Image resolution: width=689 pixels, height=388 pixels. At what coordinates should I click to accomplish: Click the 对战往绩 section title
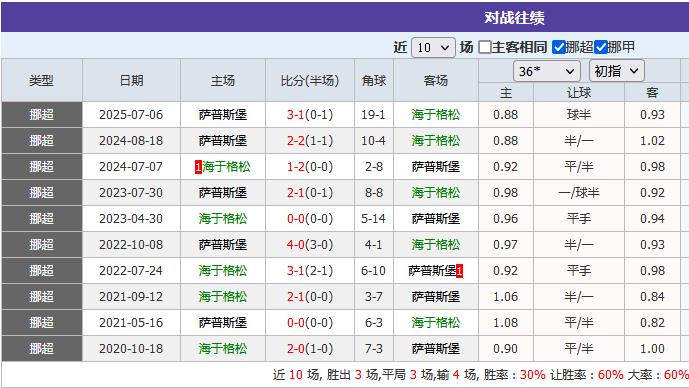pyautogui.click(x=514, y=18)
